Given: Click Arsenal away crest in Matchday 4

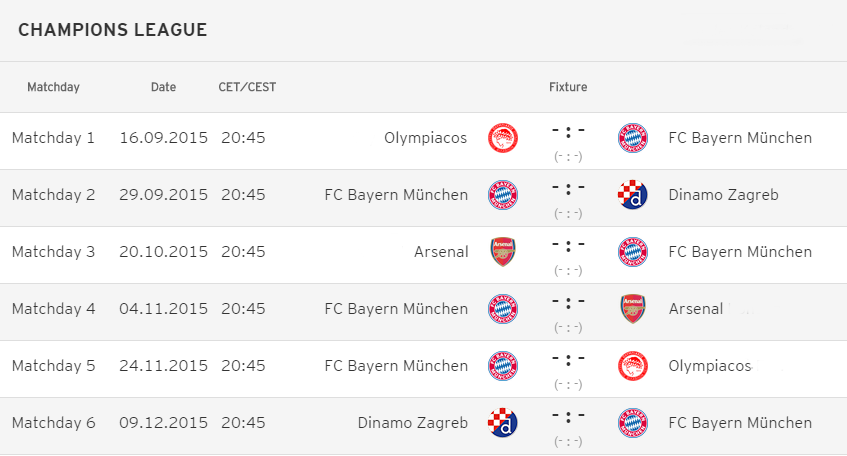Looking at the screenshot, I should 633,309.
